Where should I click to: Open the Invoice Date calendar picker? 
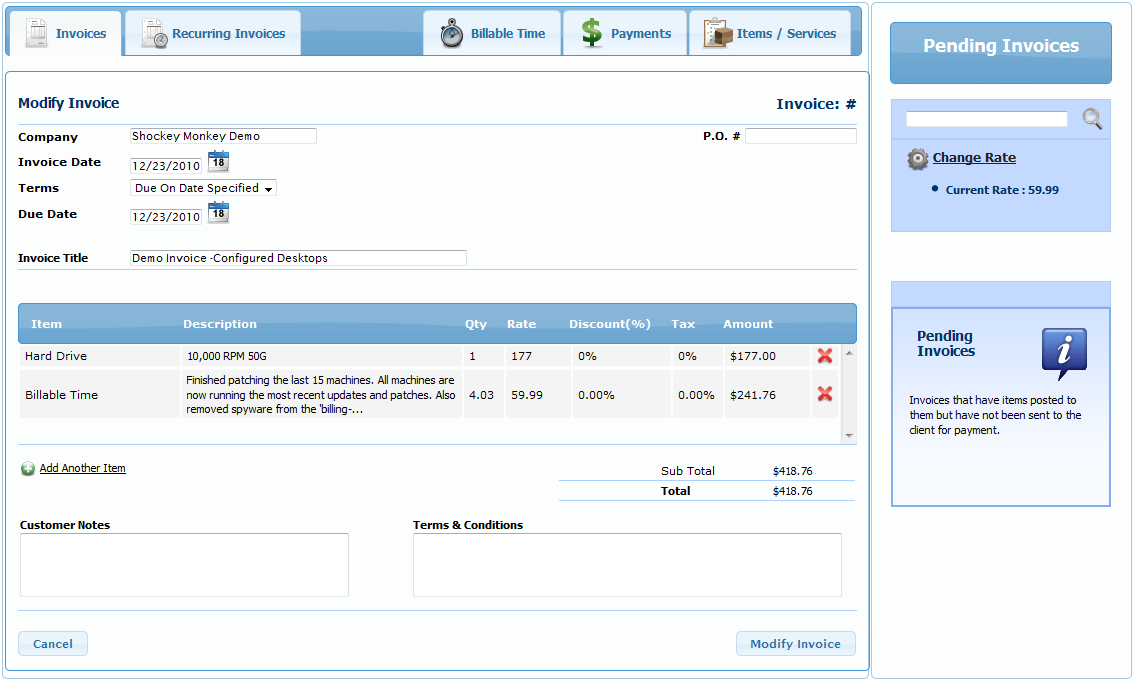(218, 162)
